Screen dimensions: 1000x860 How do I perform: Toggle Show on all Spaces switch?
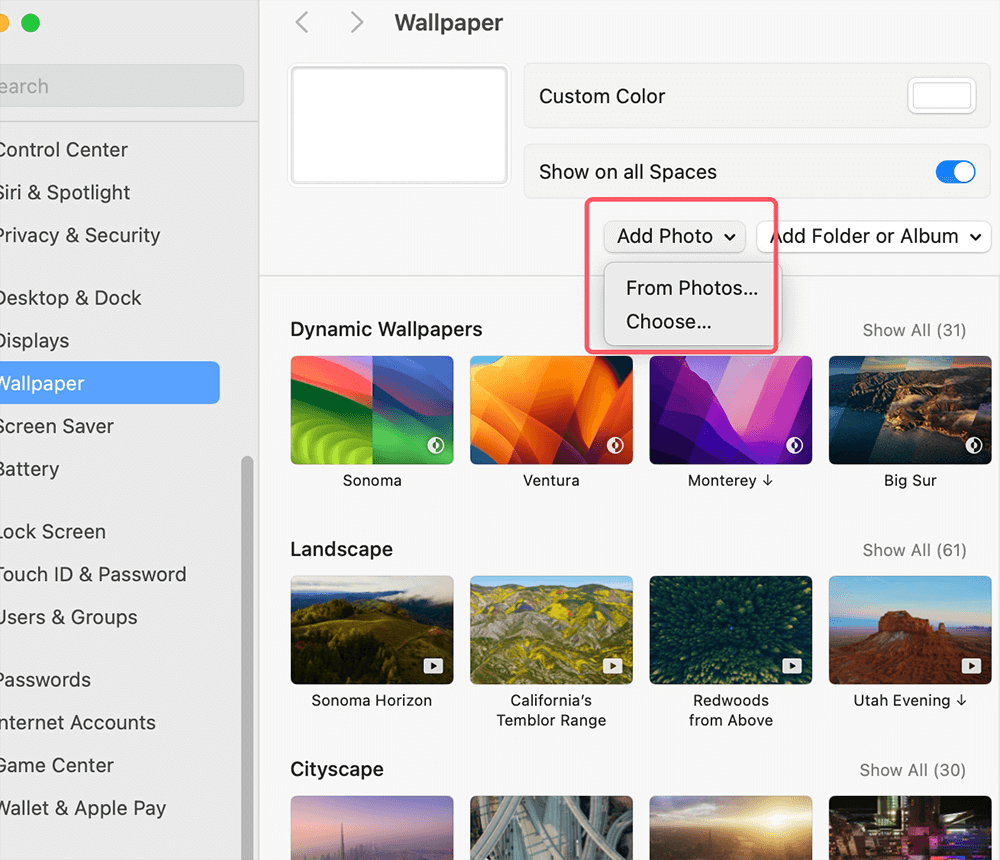click(x=955, y=172)
